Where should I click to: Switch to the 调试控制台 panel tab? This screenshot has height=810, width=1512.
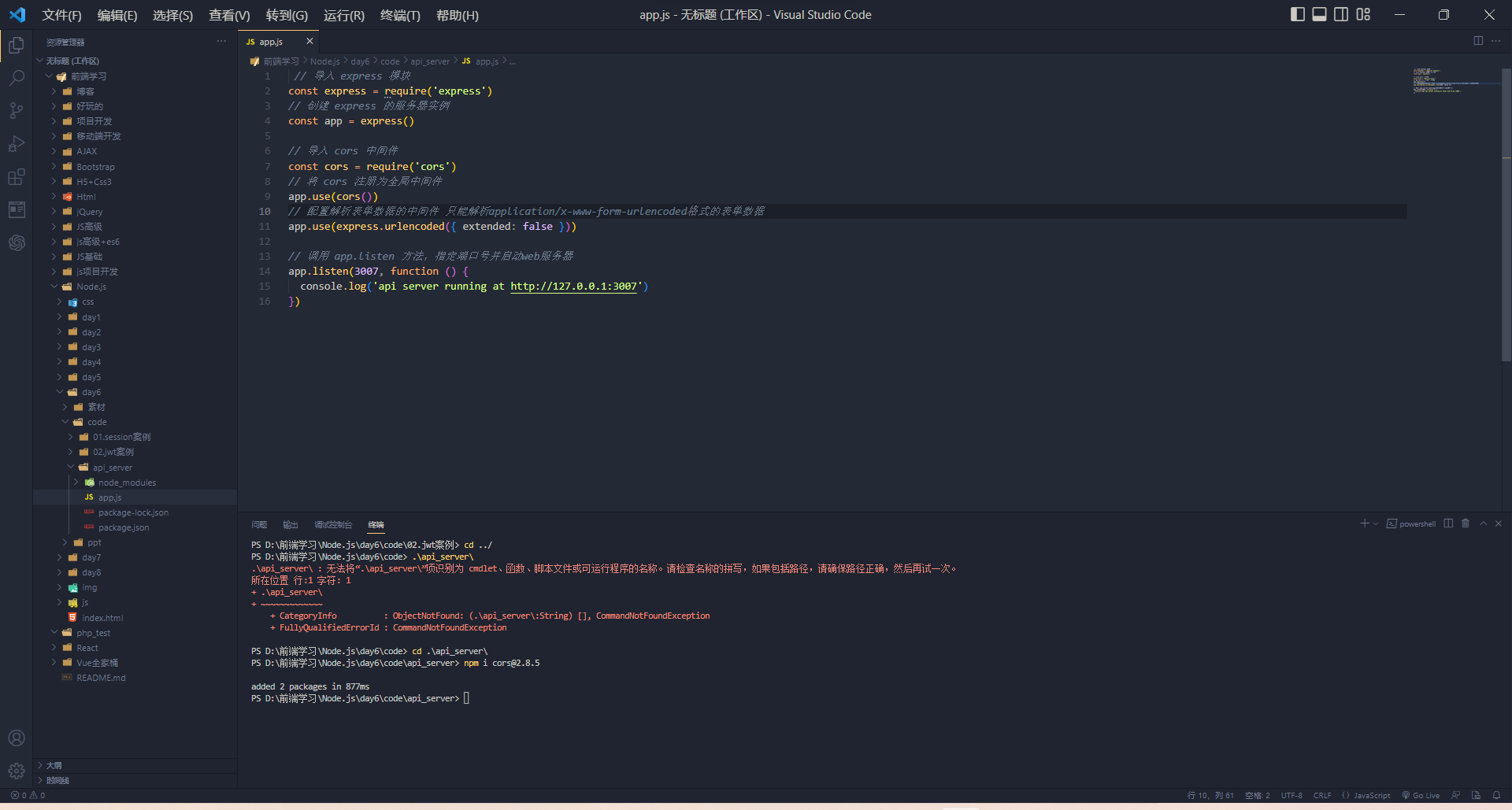click(x=333, y=524)
